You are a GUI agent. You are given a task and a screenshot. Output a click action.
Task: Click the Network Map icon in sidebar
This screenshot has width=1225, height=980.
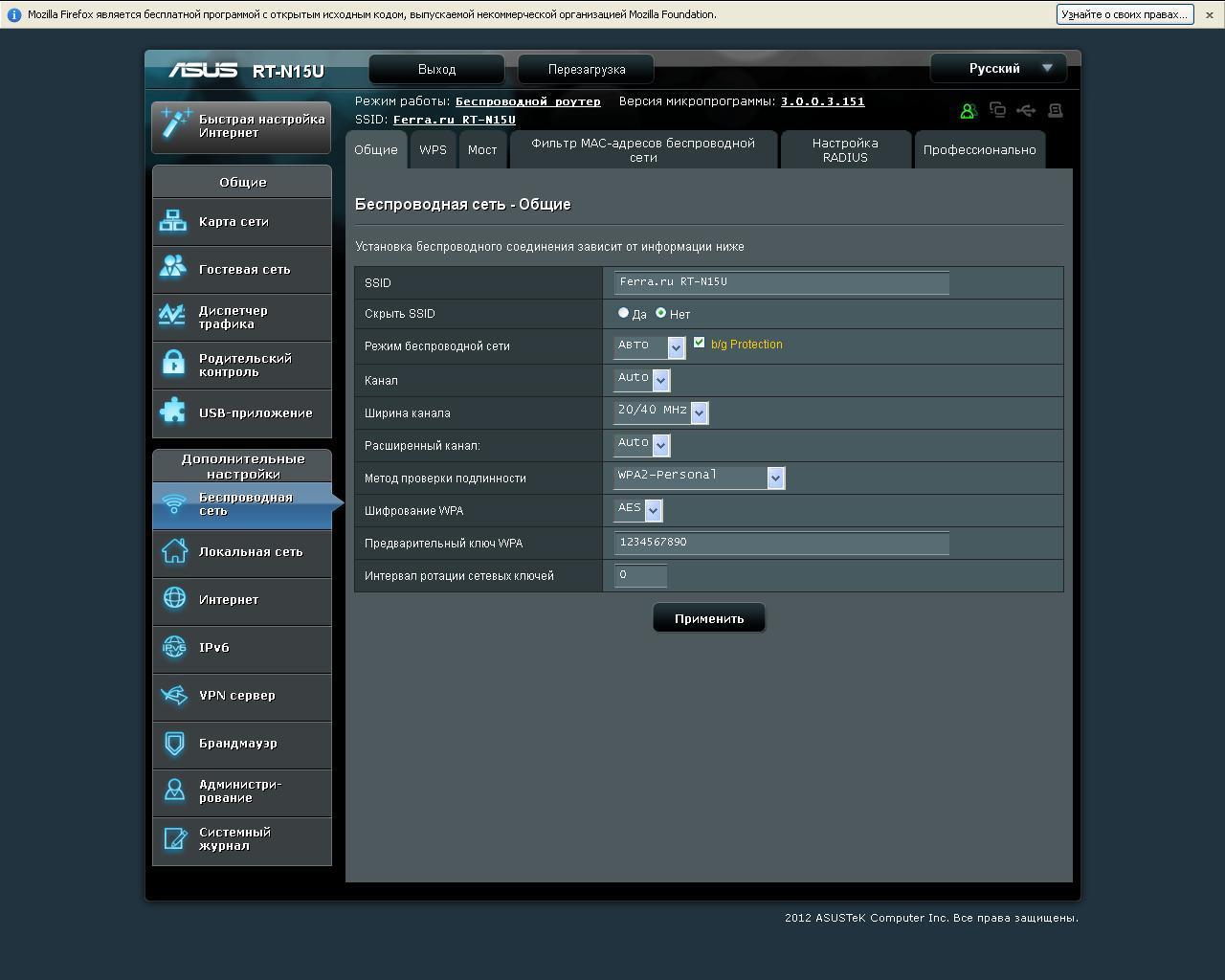coord(173,221)
